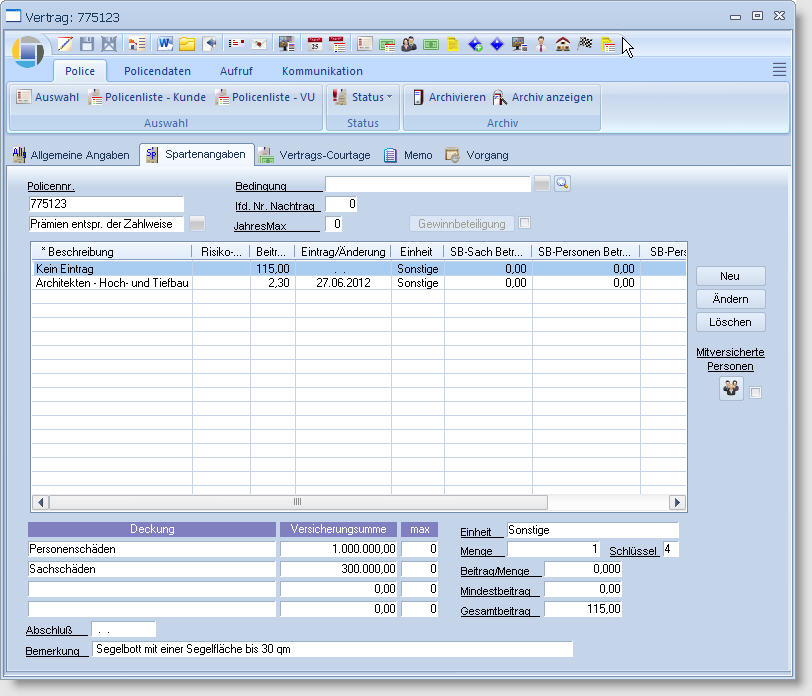Toggle the checkbox beside Gewinnbeteiligung
The image size is (812, 696).
coord(525,223)
